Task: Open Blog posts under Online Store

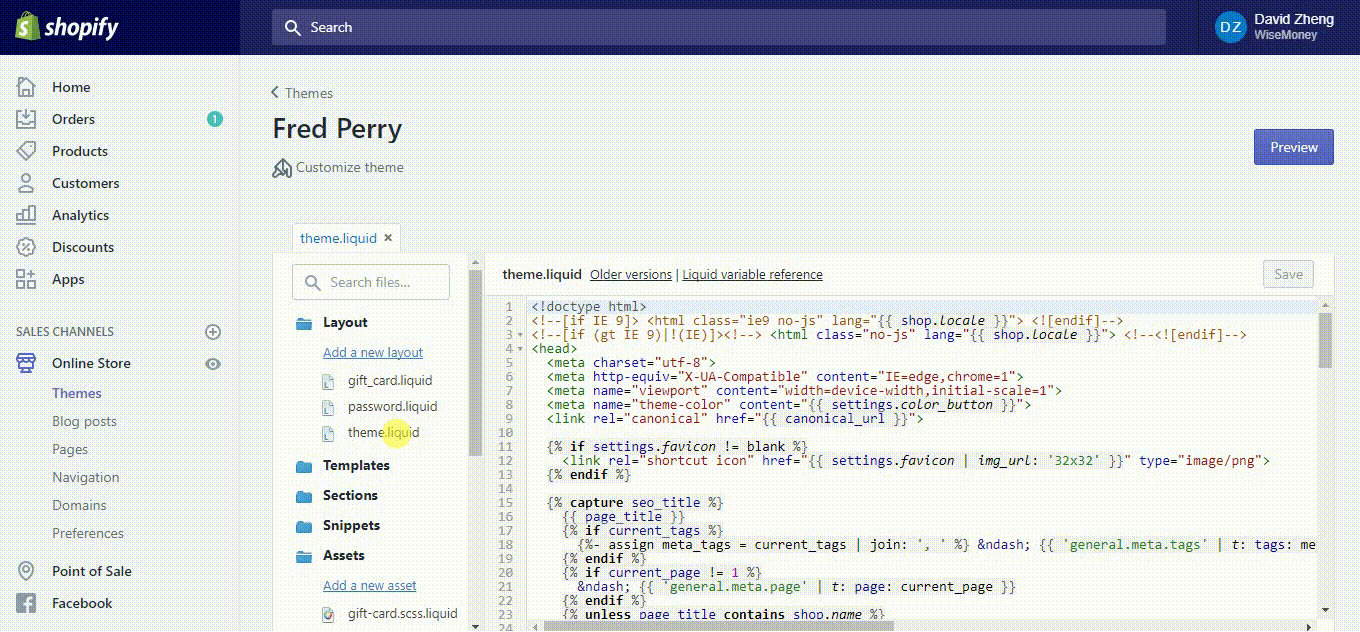Action: pos(84,421)
